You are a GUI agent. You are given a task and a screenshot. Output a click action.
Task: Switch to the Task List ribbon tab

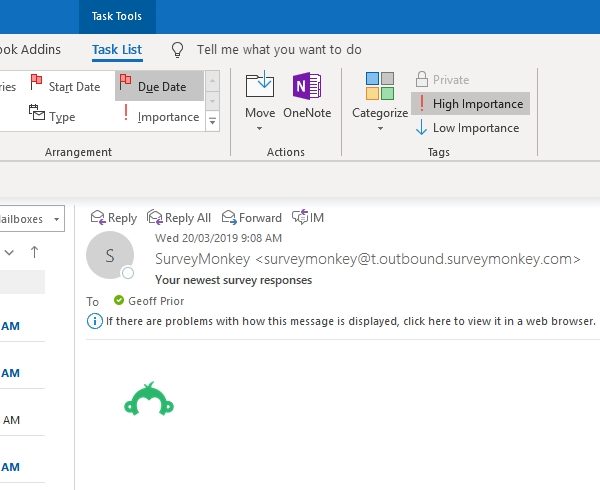click(x=117, y=50)
